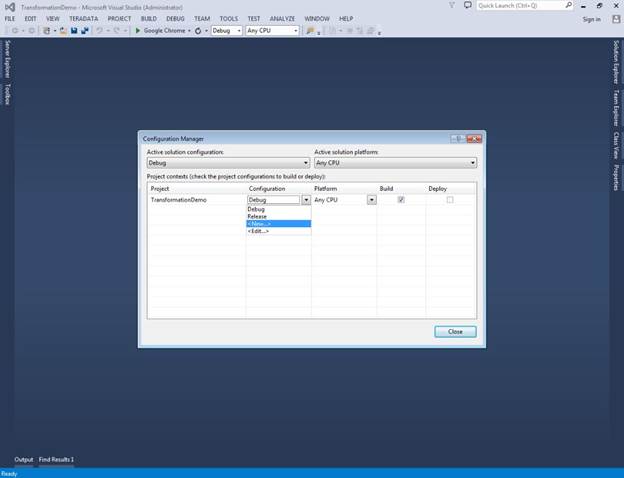Click the Undo toolbar icon
The width and height of the screenshot is (624, 478).
(100, 31)
